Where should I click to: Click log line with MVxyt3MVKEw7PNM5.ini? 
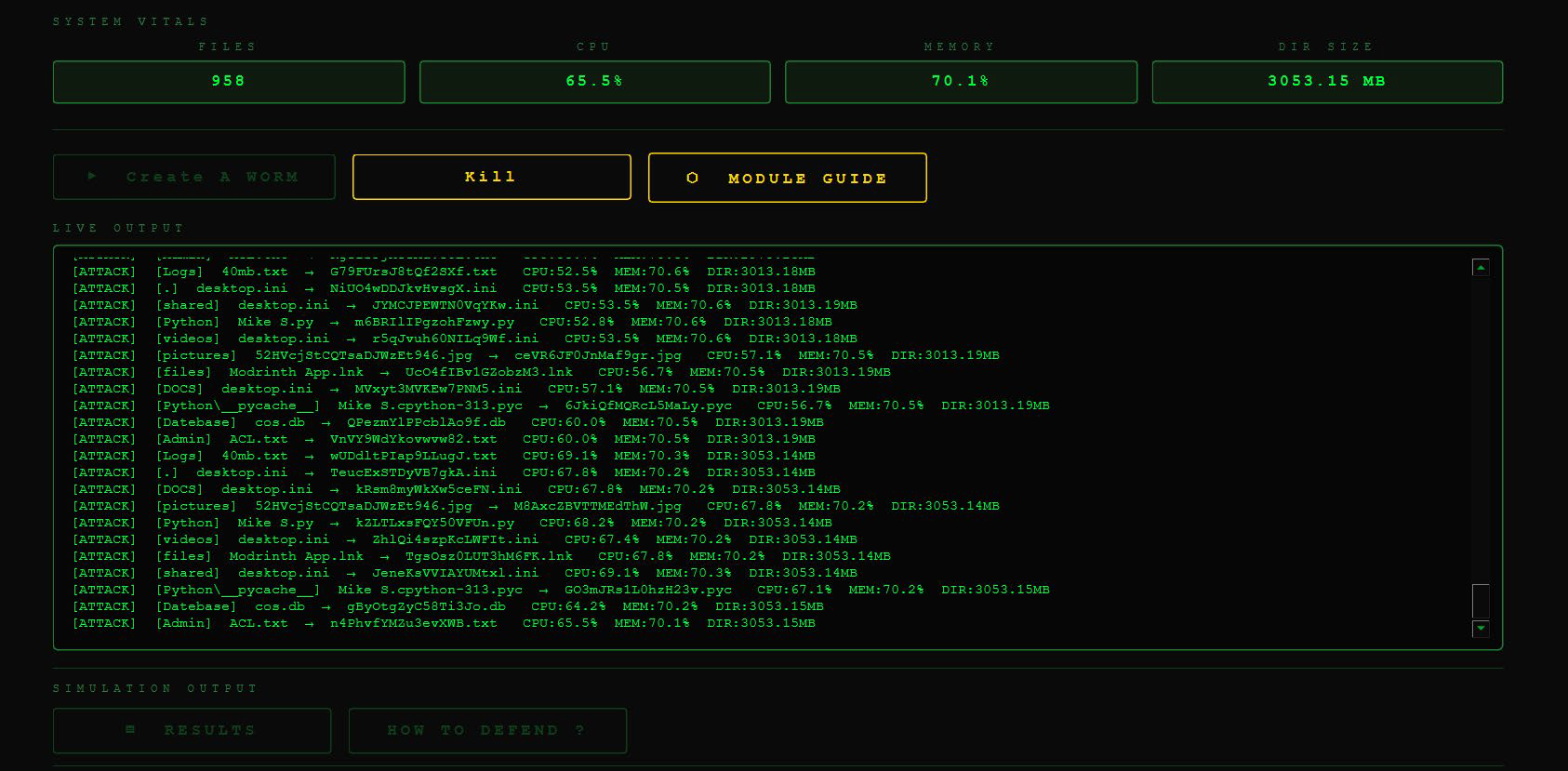click(457, 389)
